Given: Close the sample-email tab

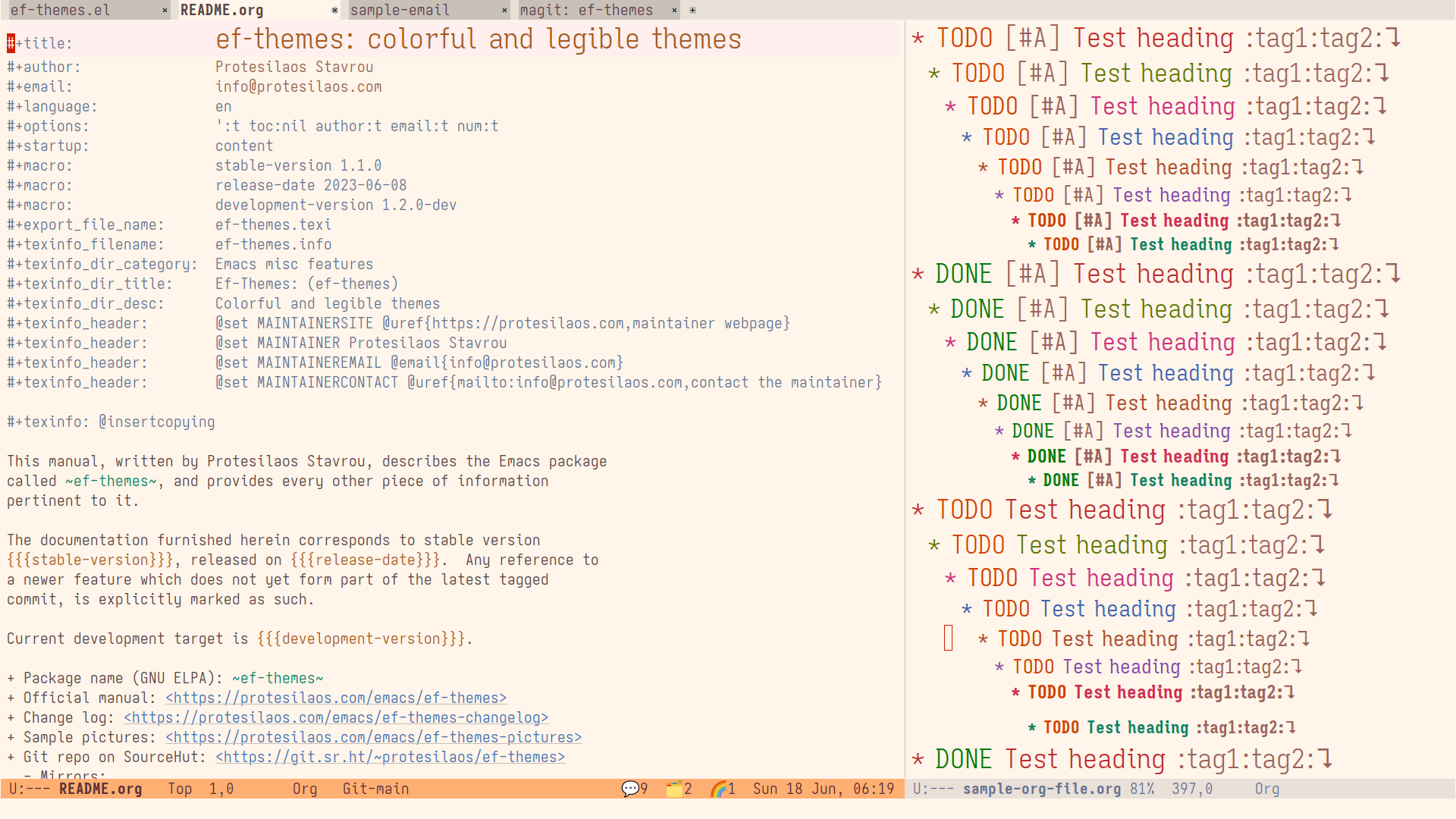Looking at the screenshot, I should (504, 11).
